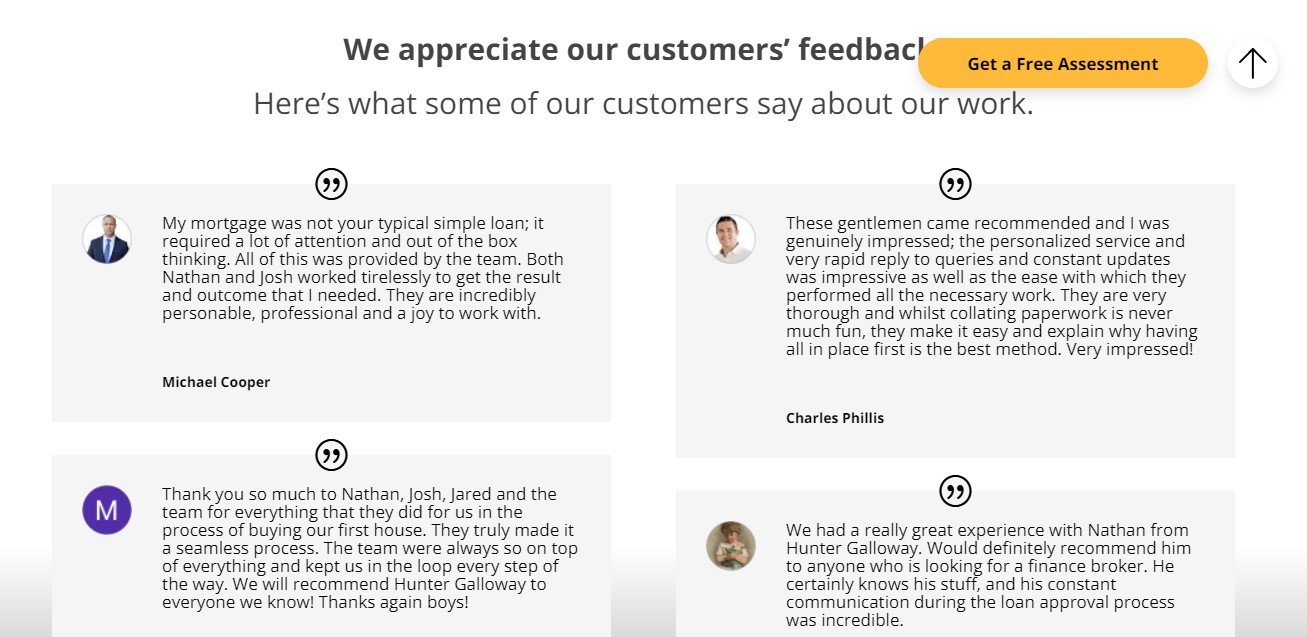Click the 'Here's what some of our customers say' subtitle
The width and height of the screenshot is (1307, 637).
coord(643,103)
